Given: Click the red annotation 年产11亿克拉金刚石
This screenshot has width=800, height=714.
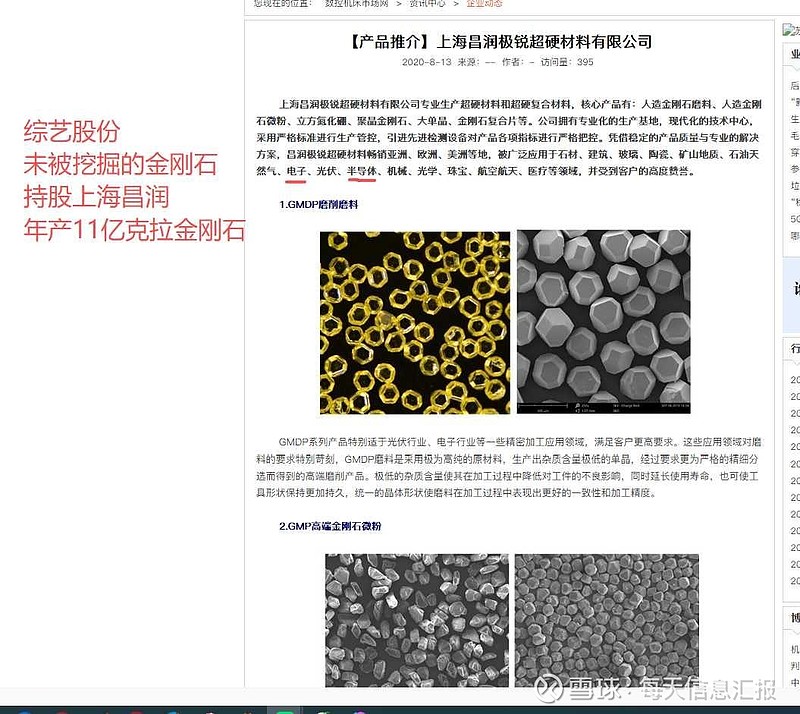Looking at the screenshot, I should click(134, 230).
